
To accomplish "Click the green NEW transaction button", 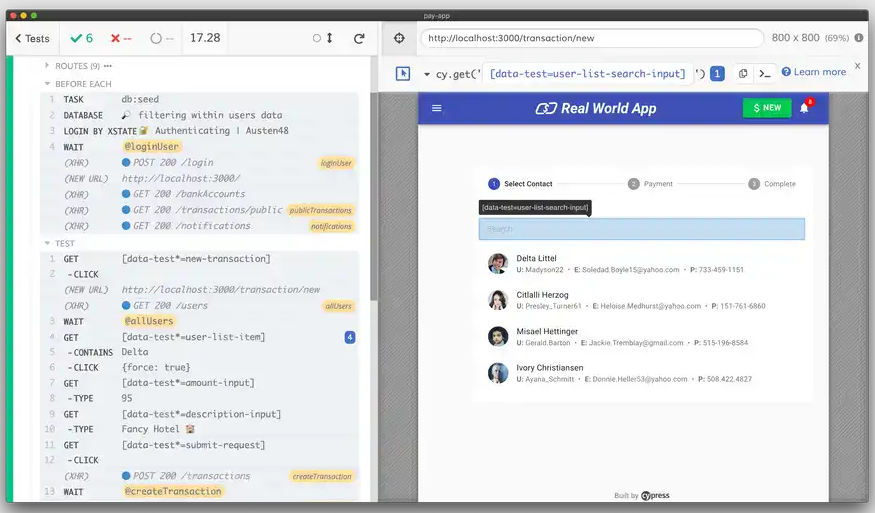I will (766, 108).
